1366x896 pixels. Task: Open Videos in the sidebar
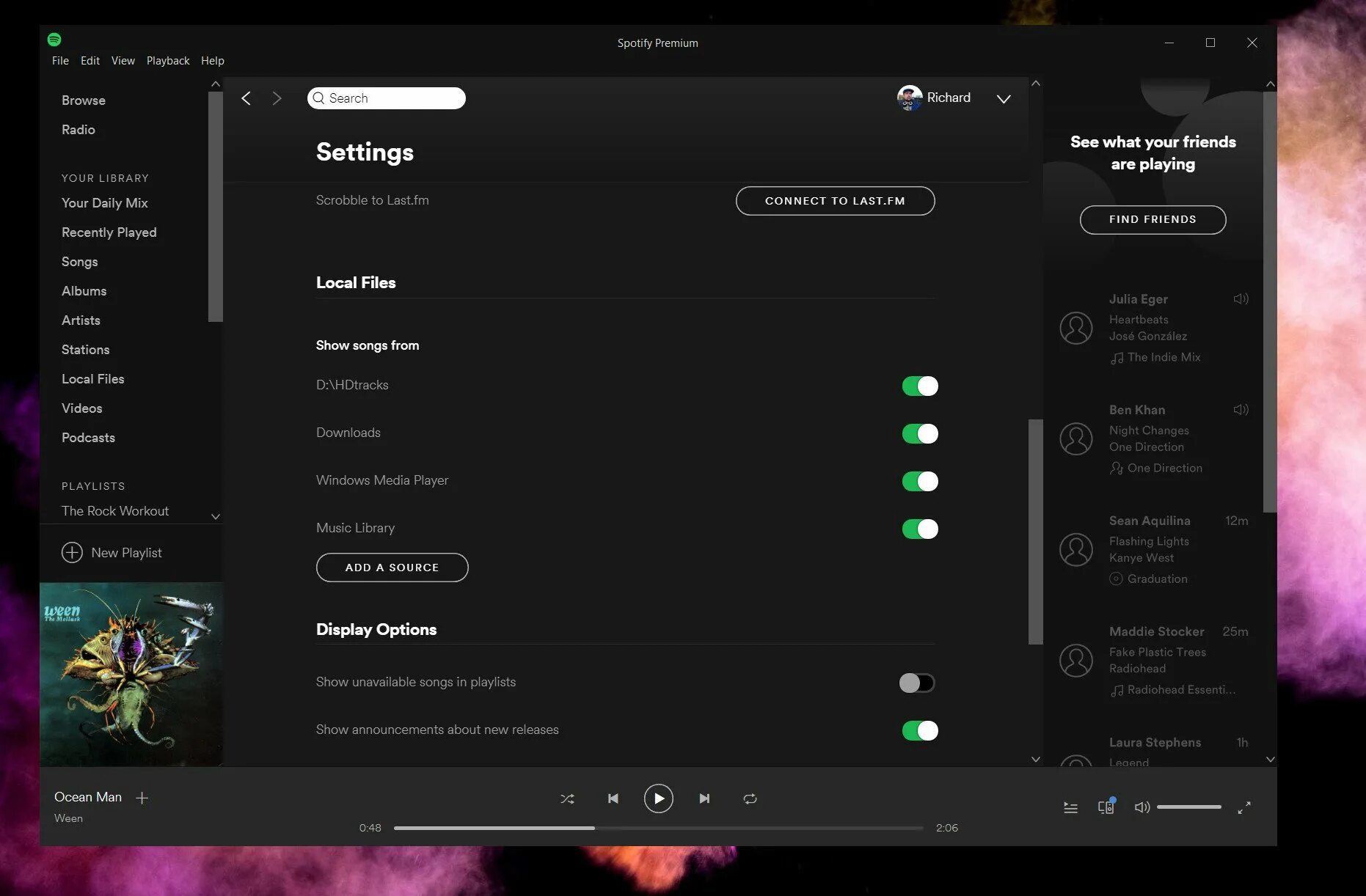pos(82,408)
